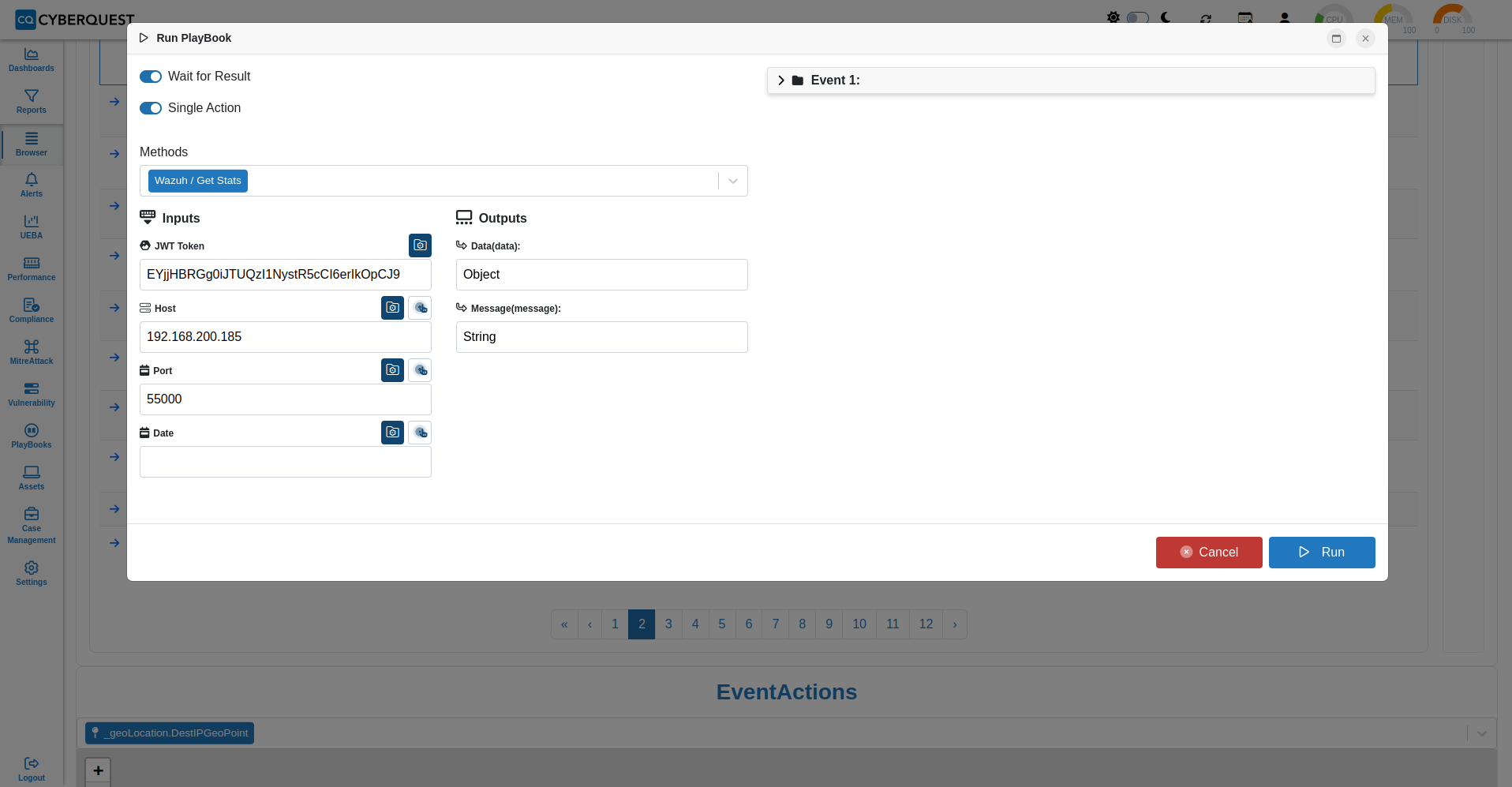
Task: Expand the Event 1 folder
Action: coord(781,81)
